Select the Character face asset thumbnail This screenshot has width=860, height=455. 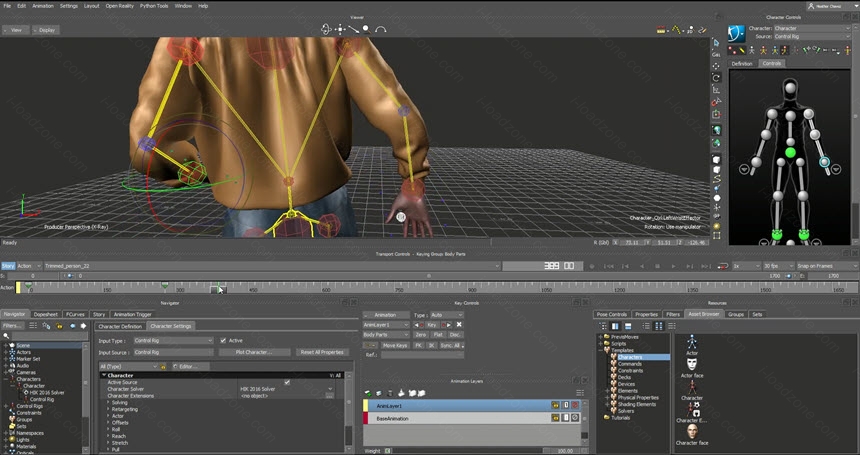coord(692,431)
